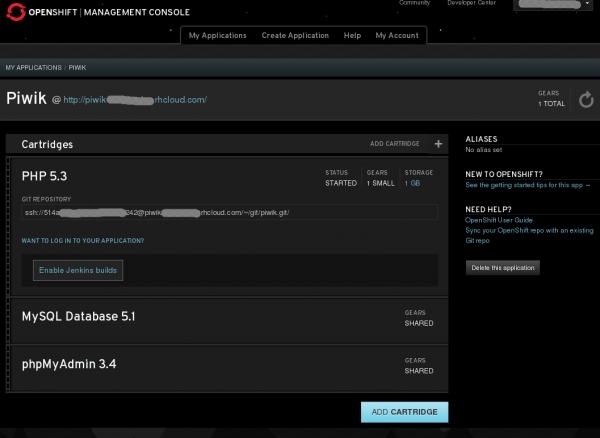This screenshot has width=600, height=438.
Task: Click the phpMyAdmin 3.4 cartridge title
Action: [69, 364]
